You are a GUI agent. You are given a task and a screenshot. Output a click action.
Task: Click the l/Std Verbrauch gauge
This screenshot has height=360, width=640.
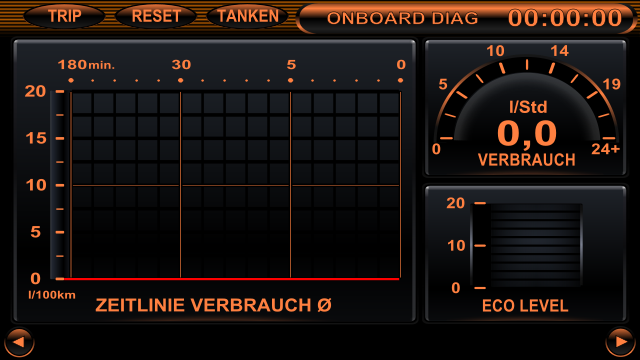tap(526, 108)
